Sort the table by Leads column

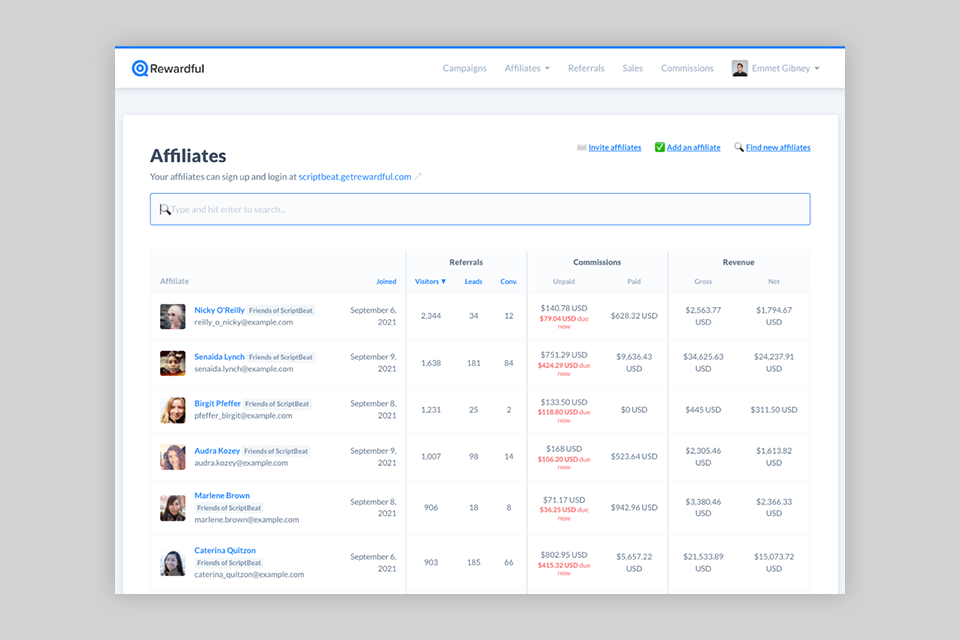(473, 282)
